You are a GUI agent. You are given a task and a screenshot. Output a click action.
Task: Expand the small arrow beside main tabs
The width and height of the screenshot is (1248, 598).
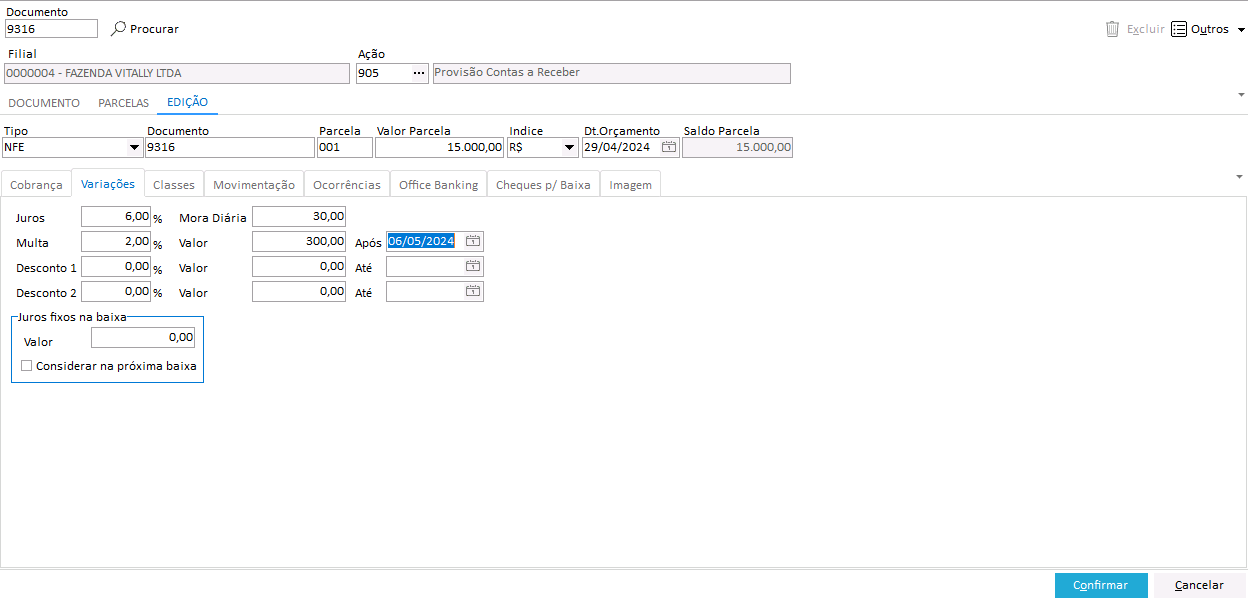pyautogui.click(x=1241, y=94)
